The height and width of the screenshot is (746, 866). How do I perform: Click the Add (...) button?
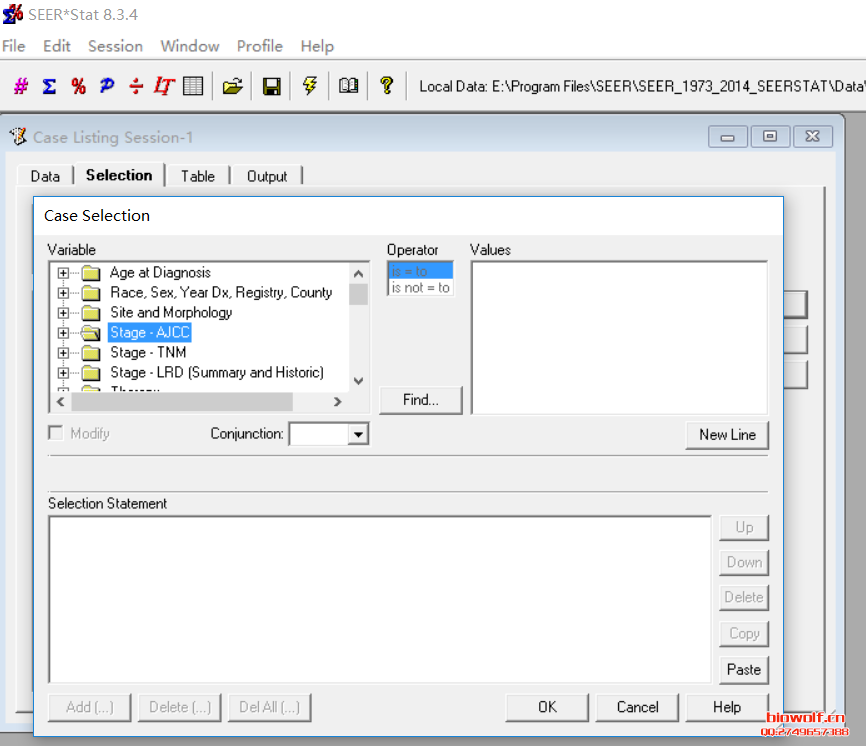pyautogui.click(x=89, y=707)
